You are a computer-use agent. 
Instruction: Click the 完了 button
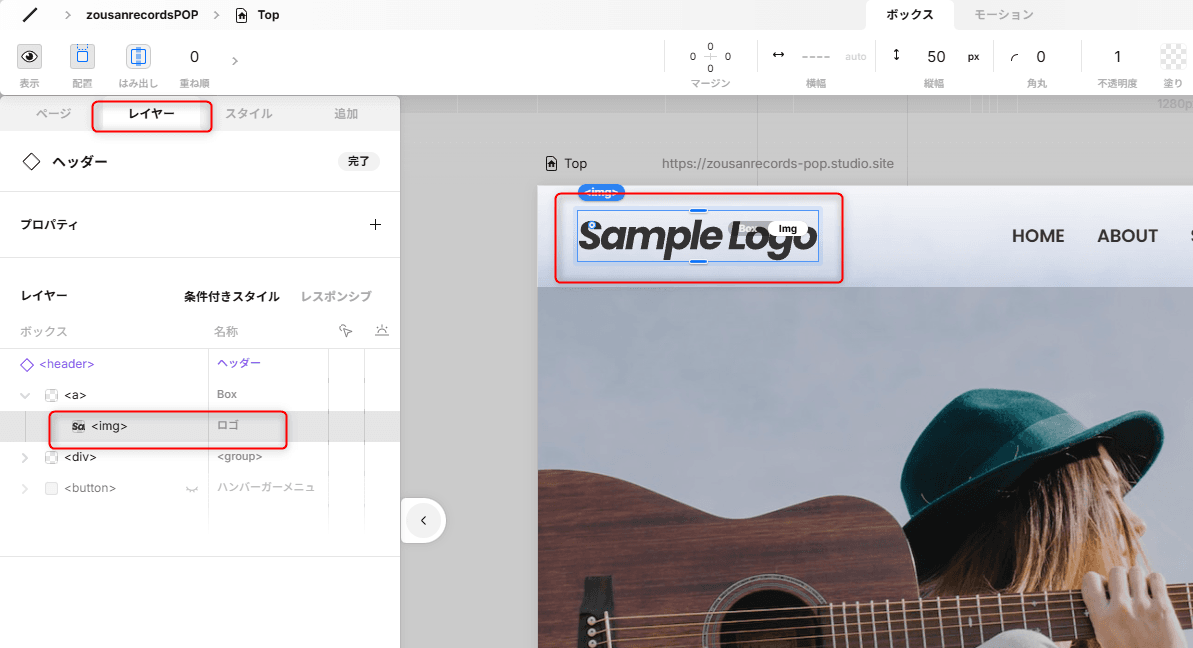click(x=358, y=161)
